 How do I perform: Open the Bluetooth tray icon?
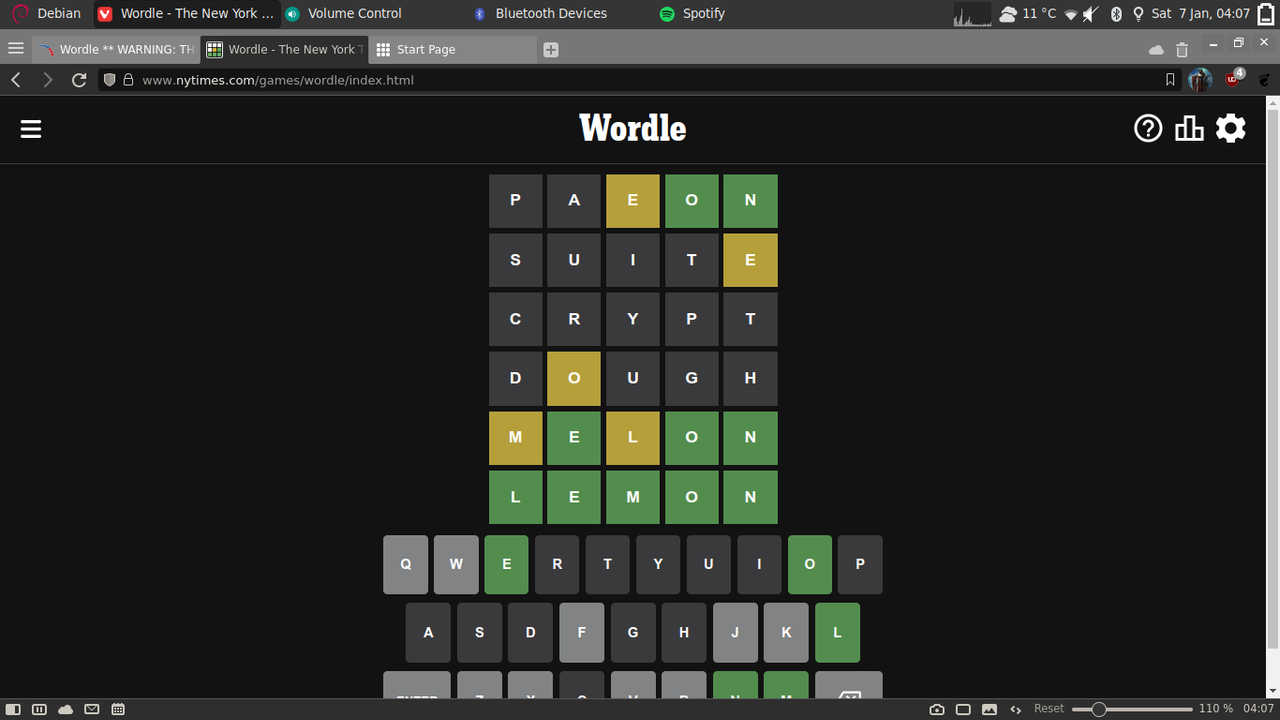(1117, 14)
